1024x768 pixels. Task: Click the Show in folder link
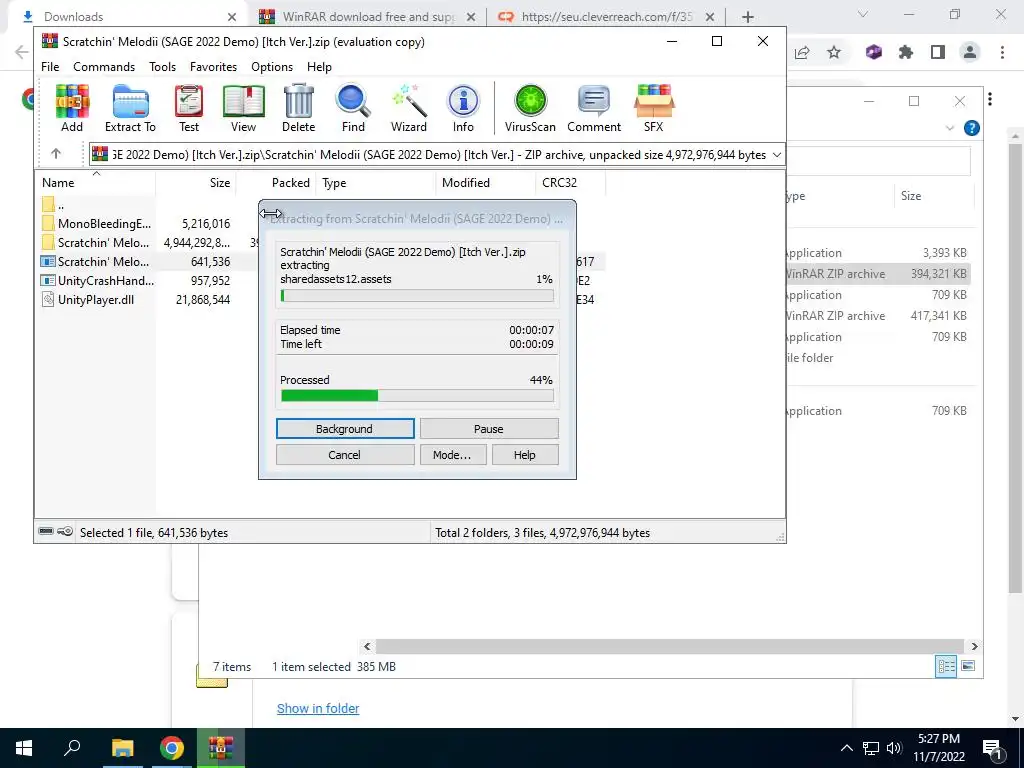(x=318, y=709)
